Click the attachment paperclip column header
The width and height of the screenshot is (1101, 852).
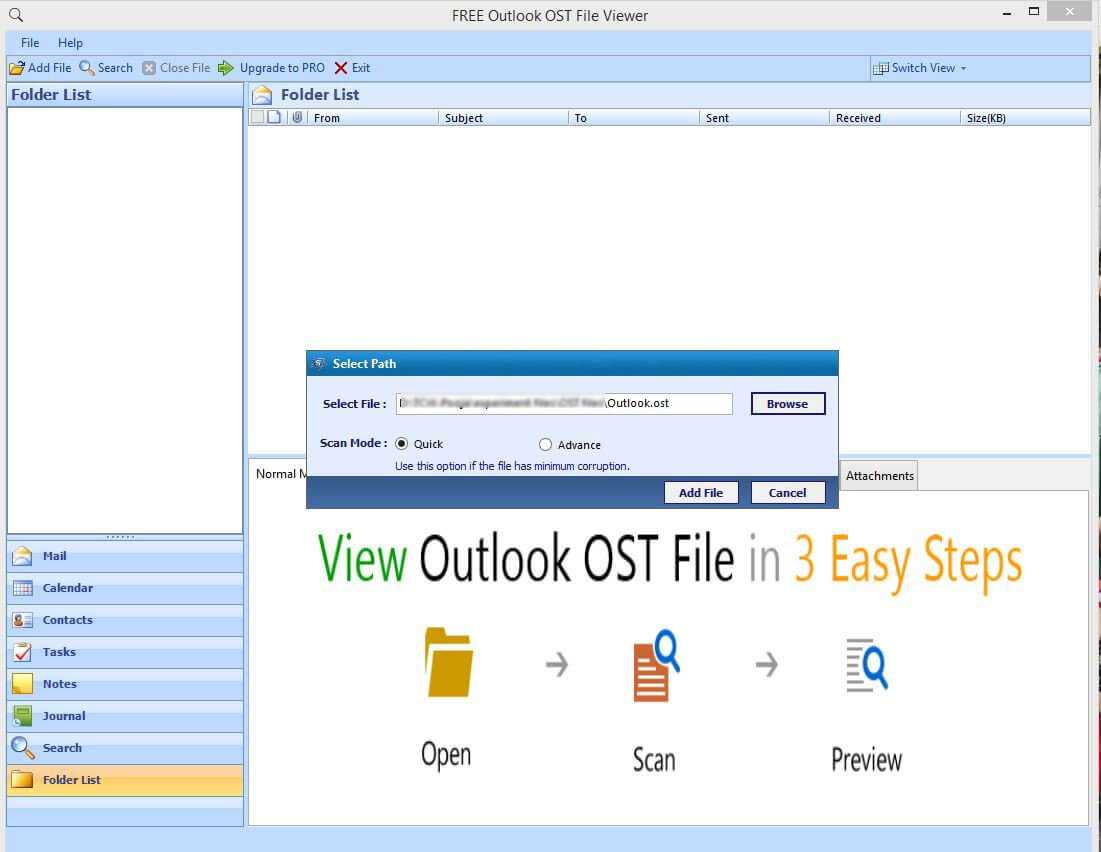tap(298, 117)
